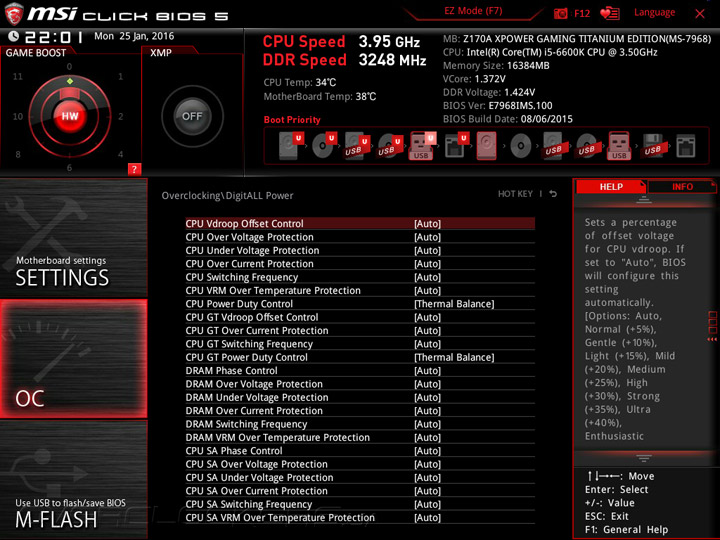Select the legacy CD/DVD boot icon without badge

[520, 146]
